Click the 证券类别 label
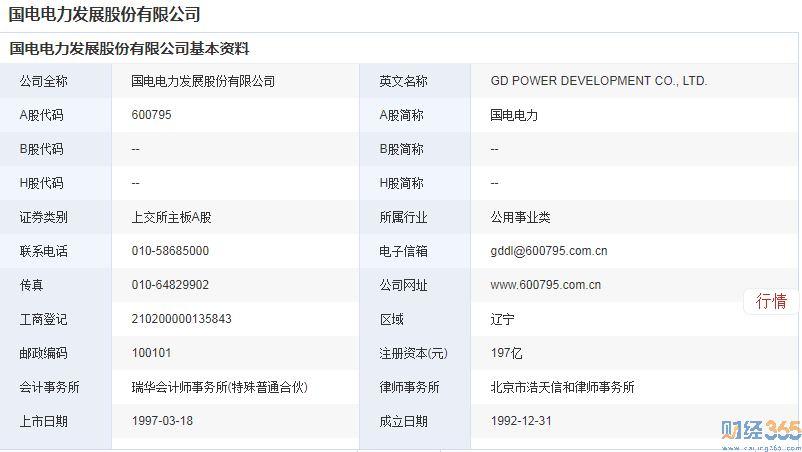The image size is (802, 452). [43, 217]
